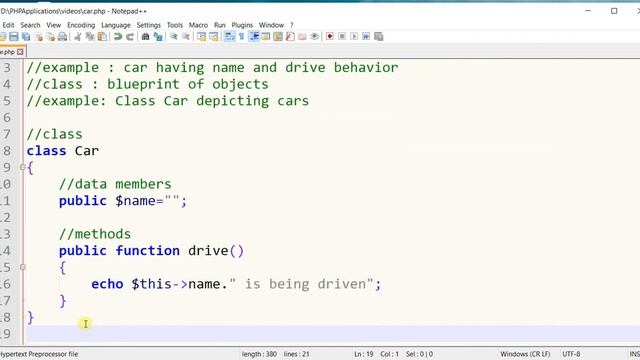Click 'Ln : 19' in the status bar
The height and width of the screenshot is (360, 640).
364,354
